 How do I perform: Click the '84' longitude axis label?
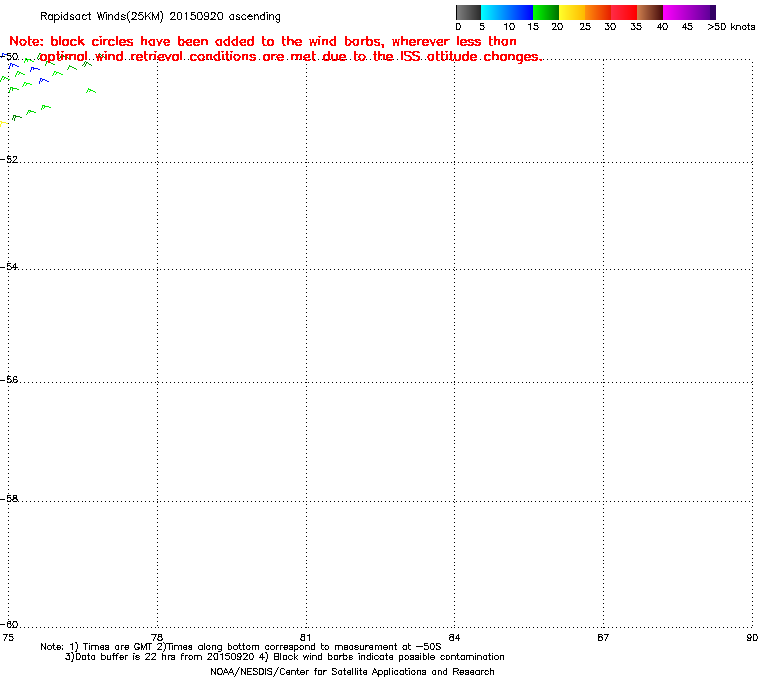[x=454, y=637]
